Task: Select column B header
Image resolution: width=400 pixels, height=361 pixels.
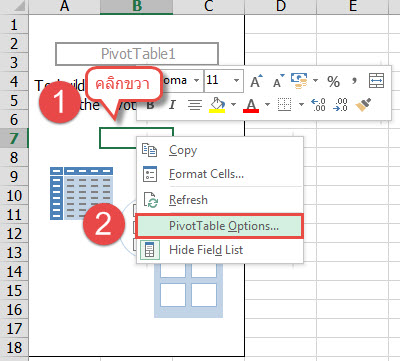Action: click(x=136, y=7)
